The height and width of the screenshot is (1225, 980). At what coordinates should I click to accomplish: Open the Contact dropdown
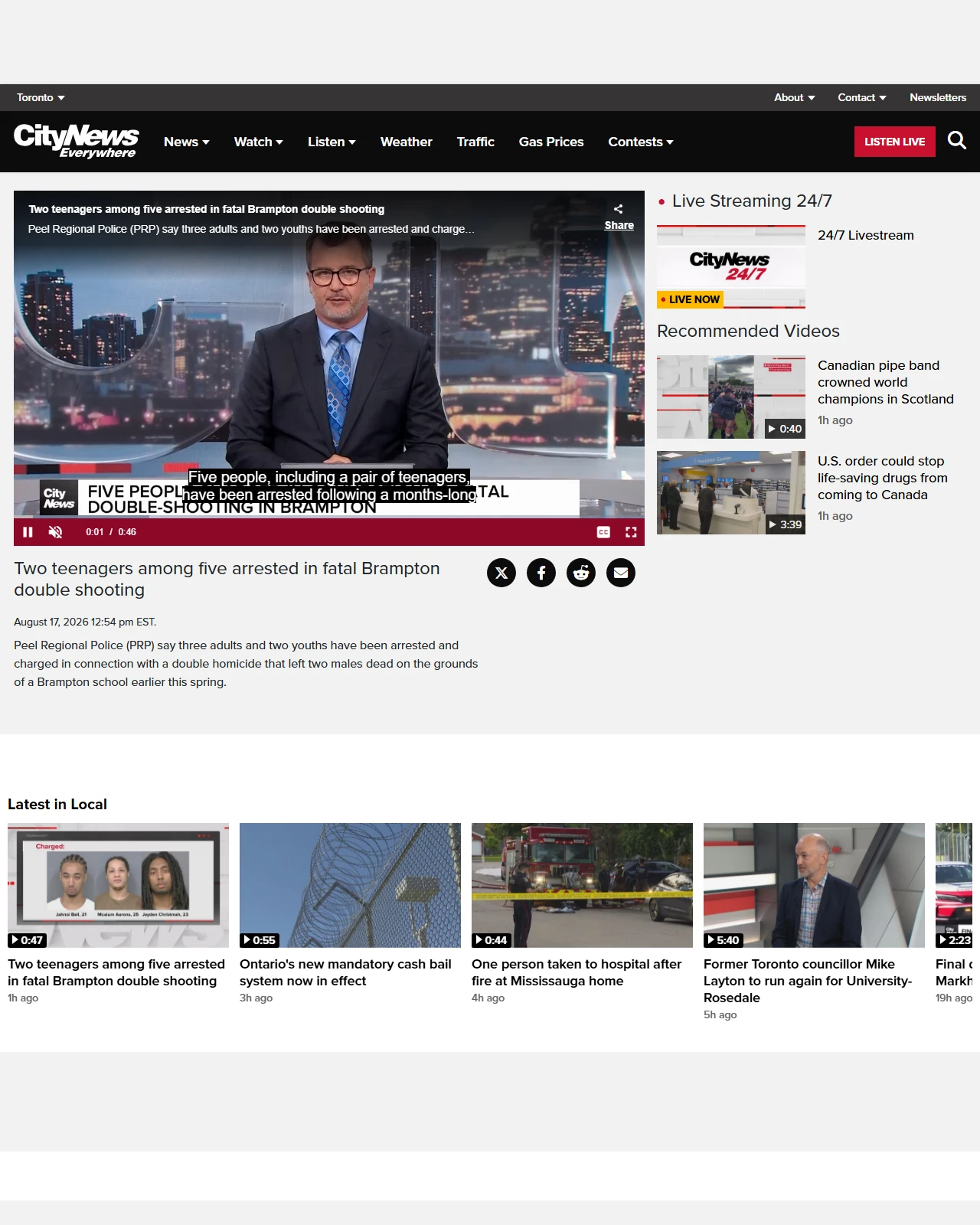[861, 98]
